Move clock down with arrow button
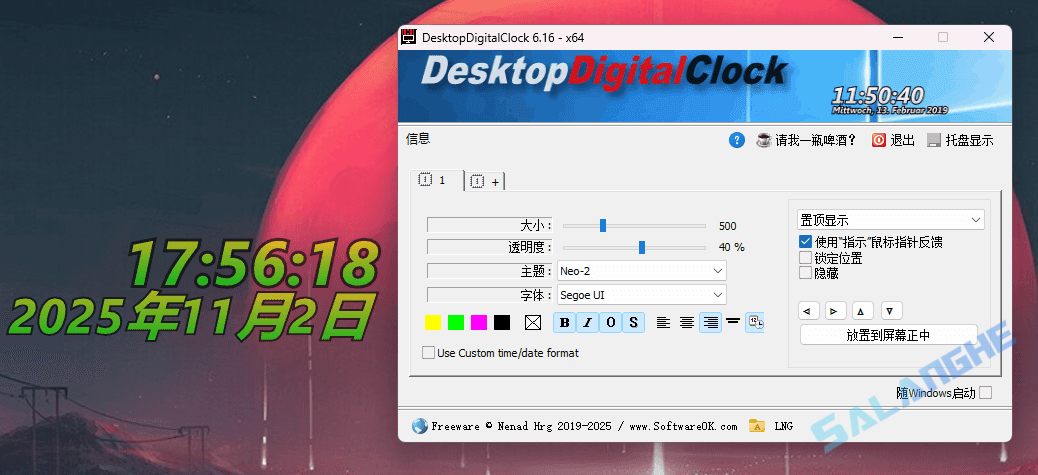This screenshot has width=1038, height=475. 890,310
